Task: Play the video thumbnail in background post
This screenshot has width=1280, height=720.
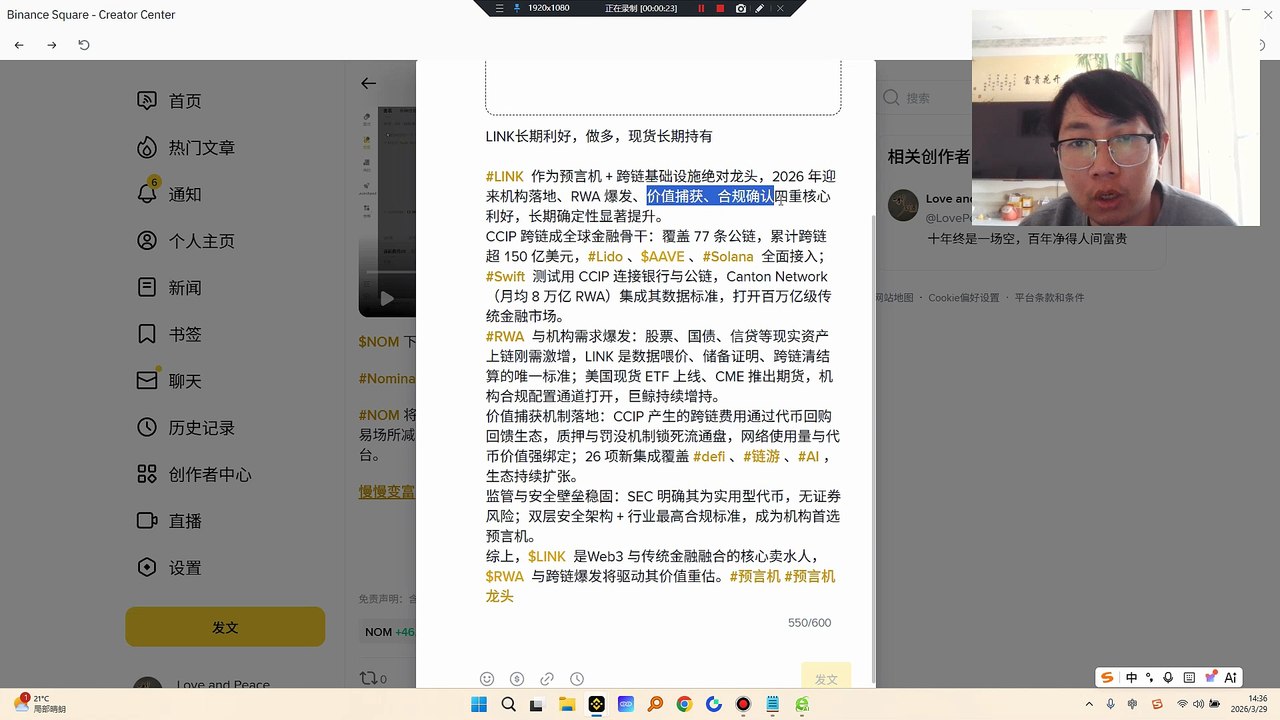Action: (x=387, y=298)
